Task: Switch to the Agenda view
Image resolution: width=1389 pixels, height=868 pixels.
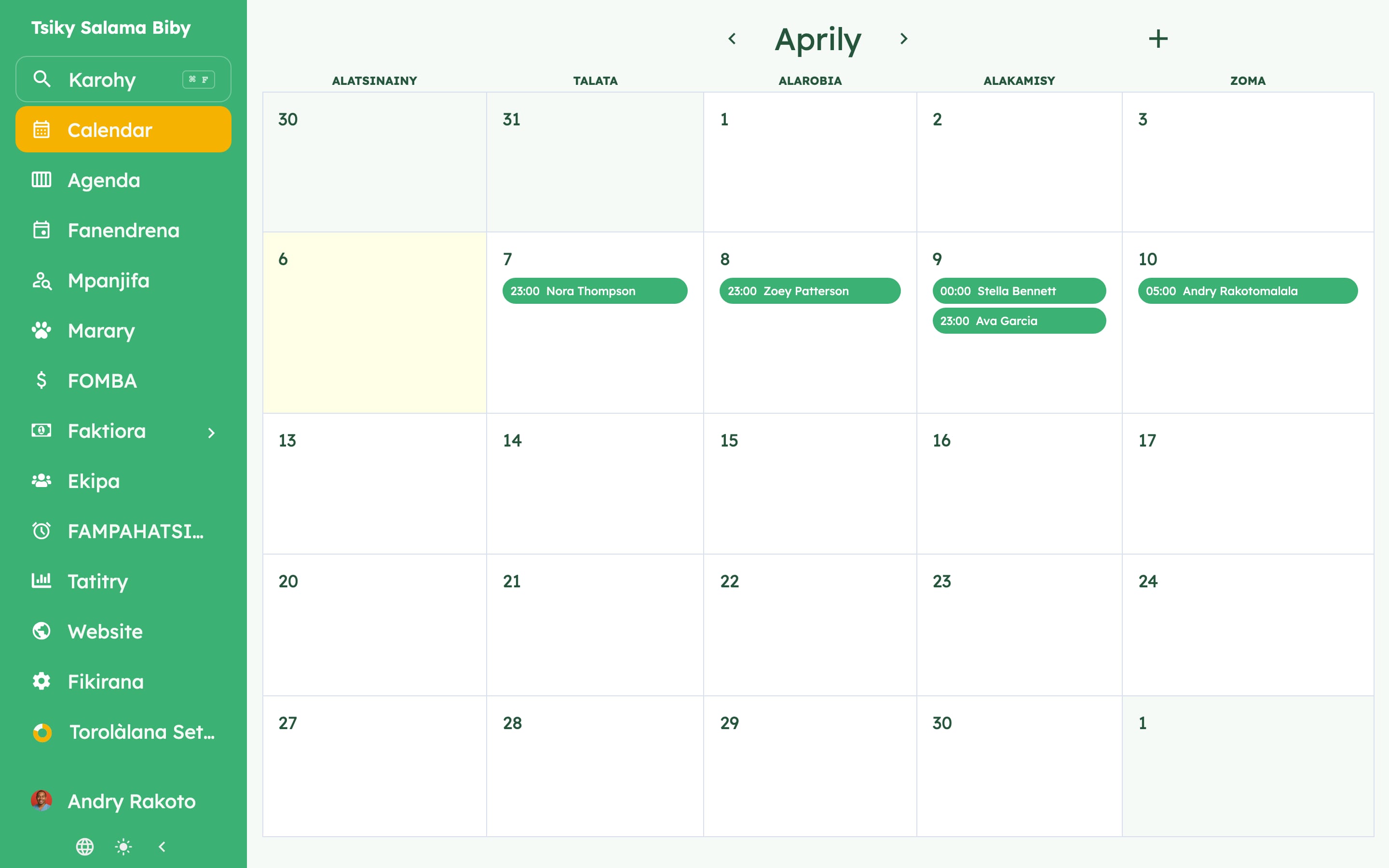Action: tap(123, 180)
